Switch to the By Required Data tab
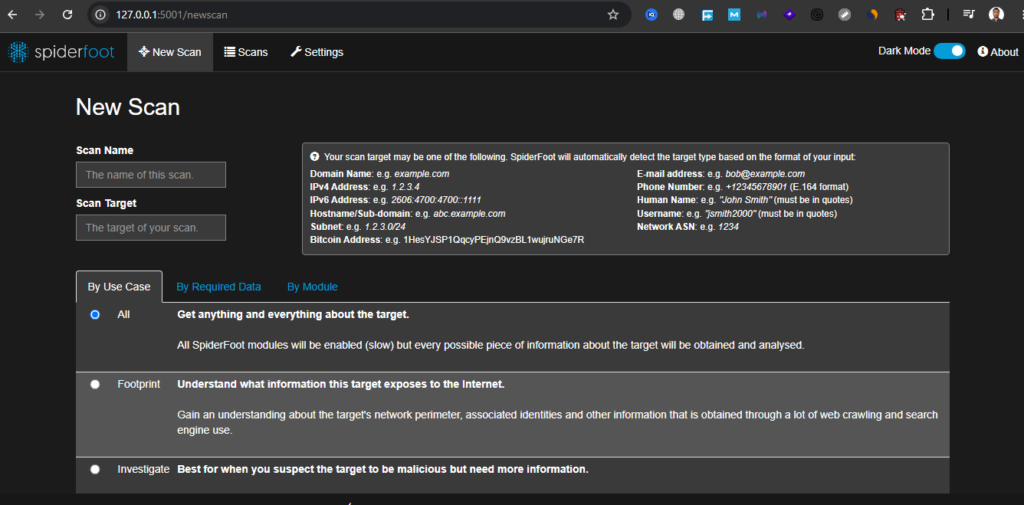Screen dimensions: 1024x505 (219, 287)
